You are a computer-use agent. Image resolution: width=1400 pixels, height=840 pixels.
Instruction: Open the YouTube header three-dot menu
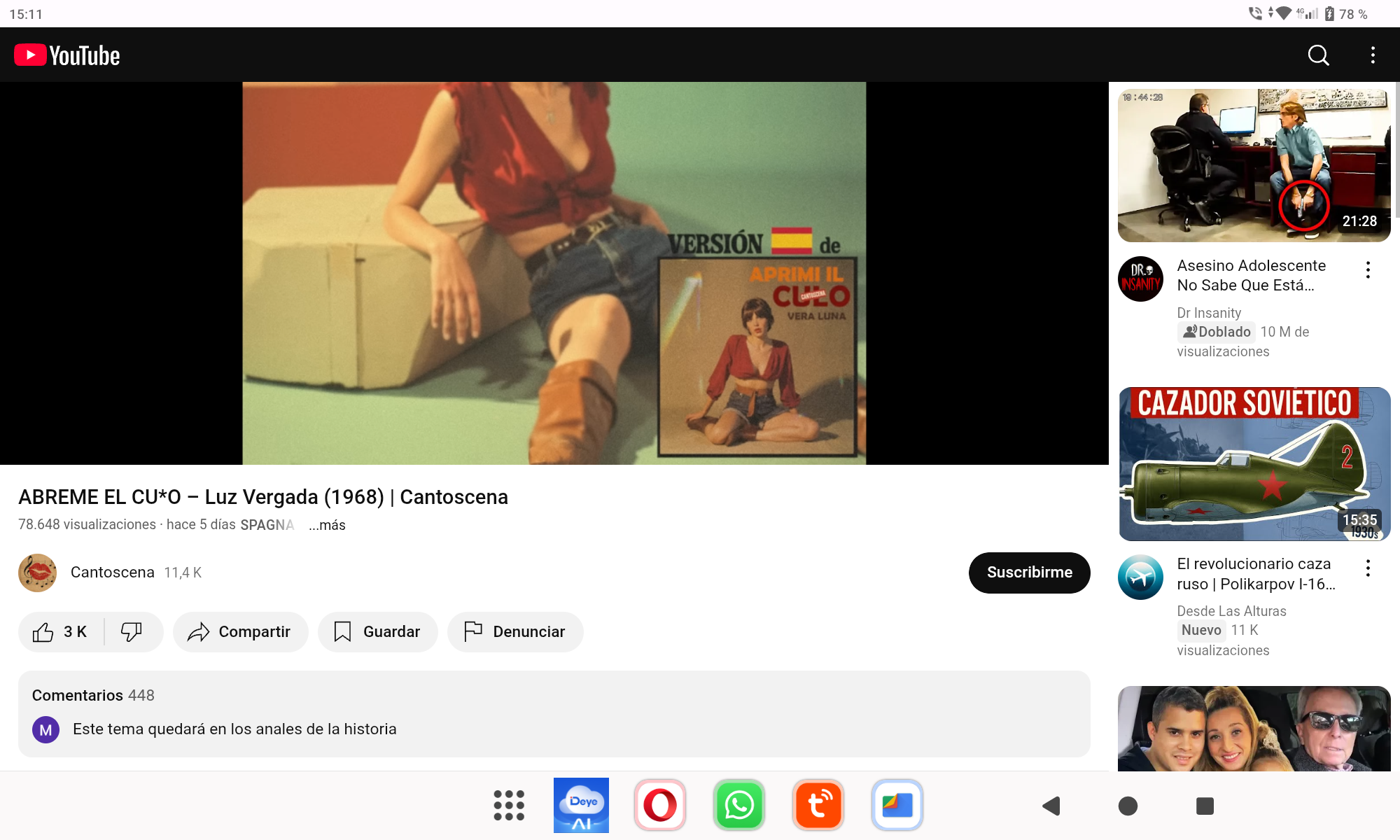coord(1373,55)
